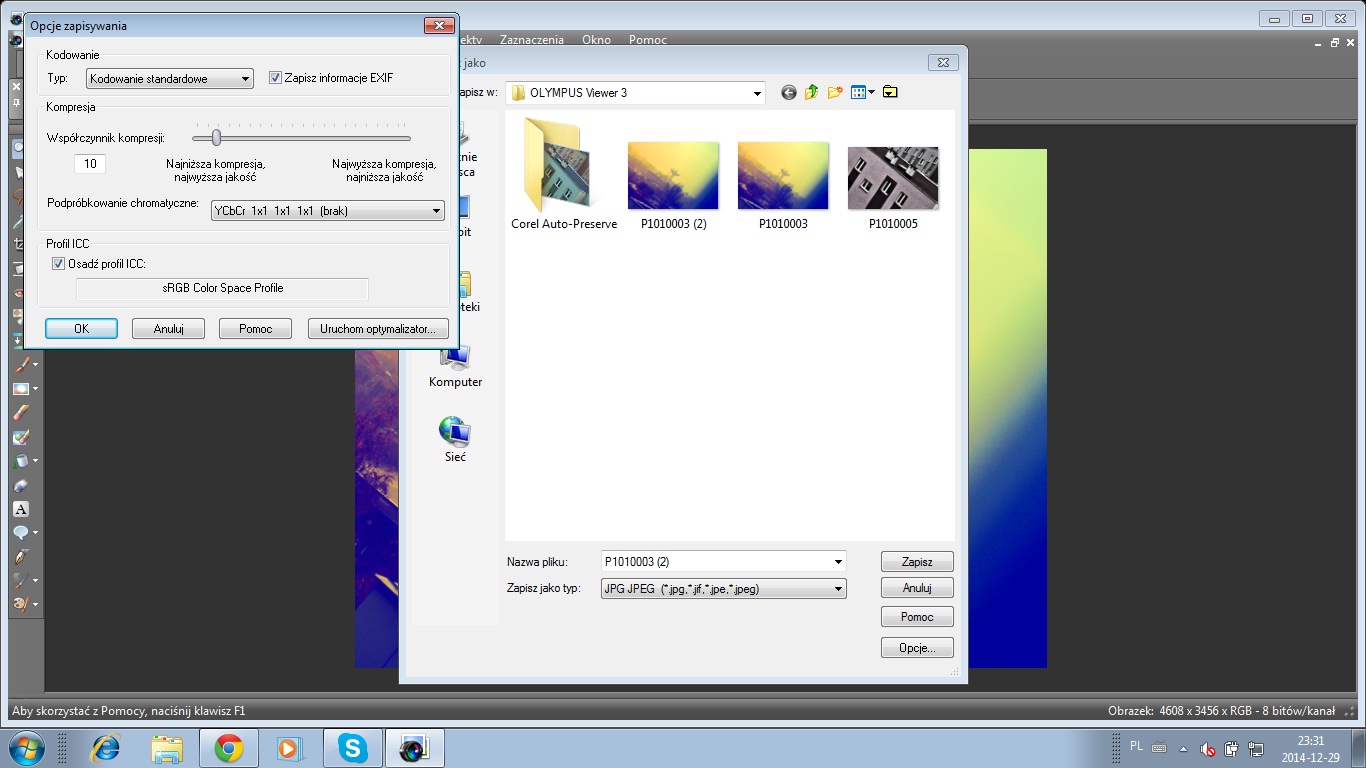This screenshot has height=768, width=1366.
Task: Go back to the previous folder
Action: click(789, 92)
